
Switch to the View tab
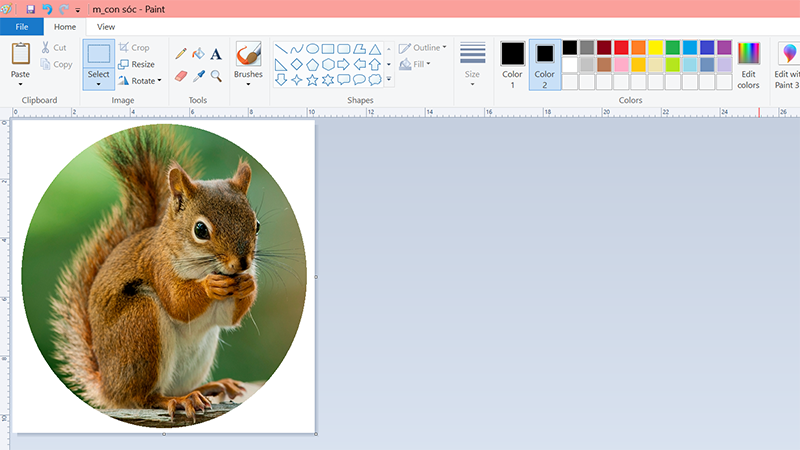(x=106, y=27)
